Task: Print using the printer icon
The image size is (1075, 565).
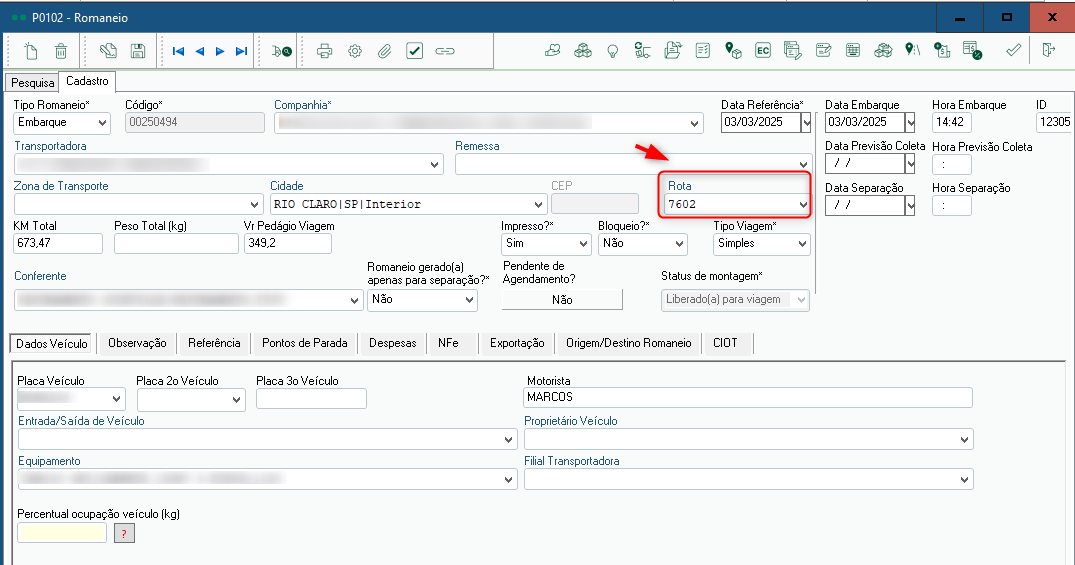Action: [x=325, y=51]
